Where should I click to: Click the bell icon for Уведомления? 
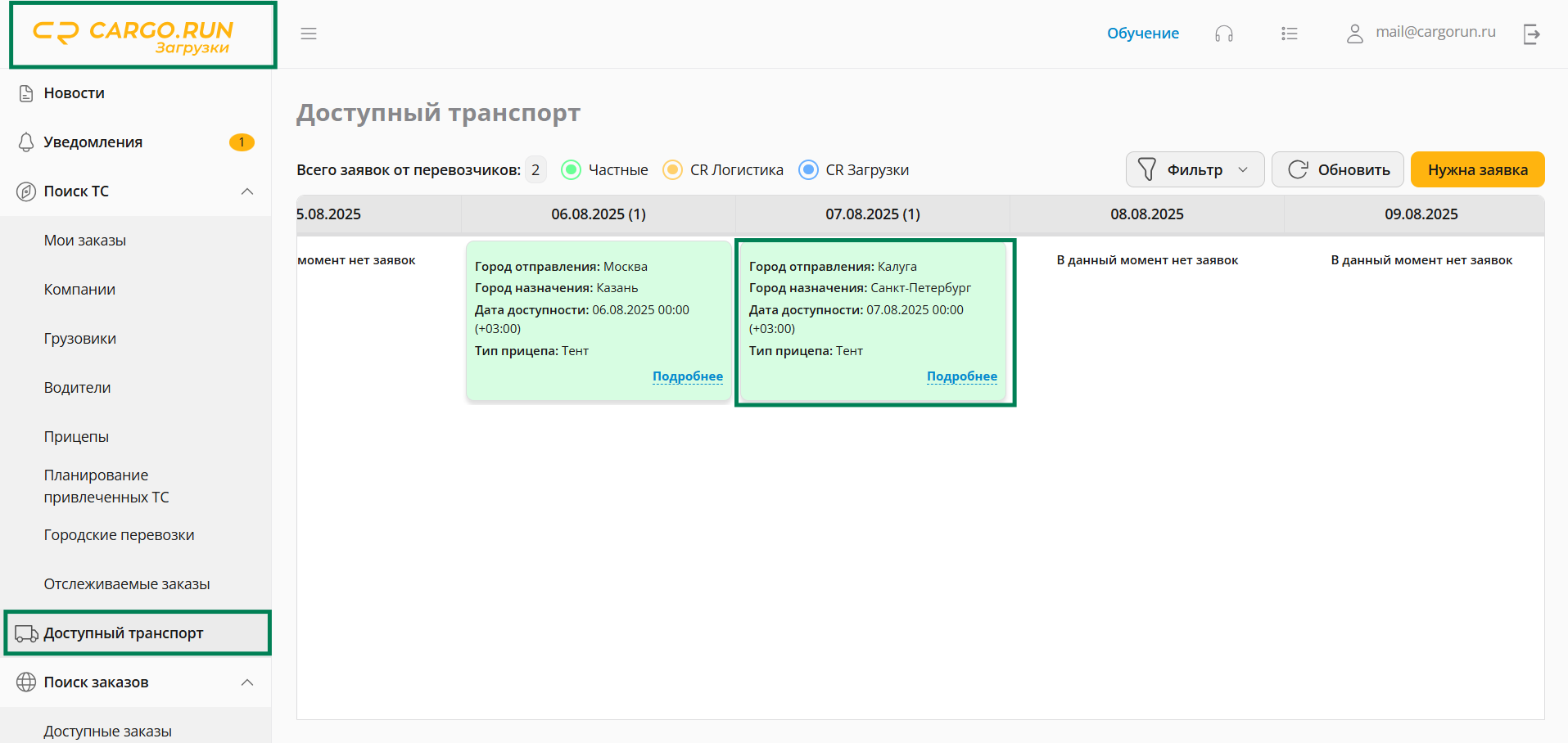coord(26,142)
